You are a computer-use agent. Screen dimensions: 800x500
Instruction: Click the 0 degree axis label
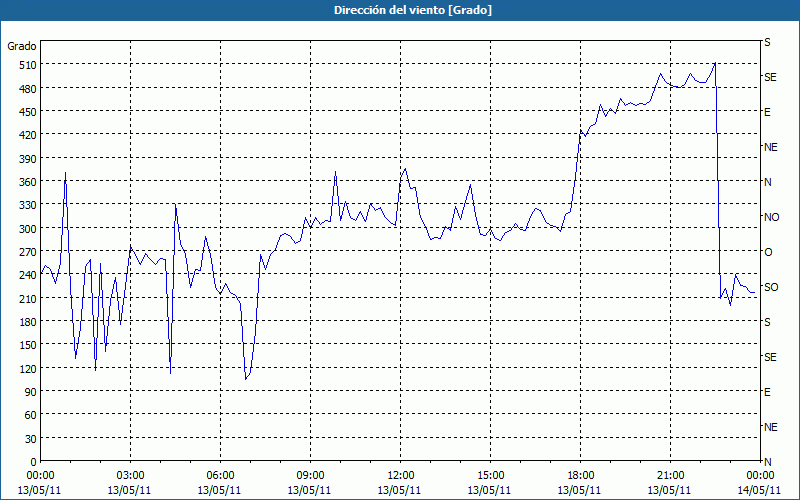pyautogui.click(x=33, y=462)
